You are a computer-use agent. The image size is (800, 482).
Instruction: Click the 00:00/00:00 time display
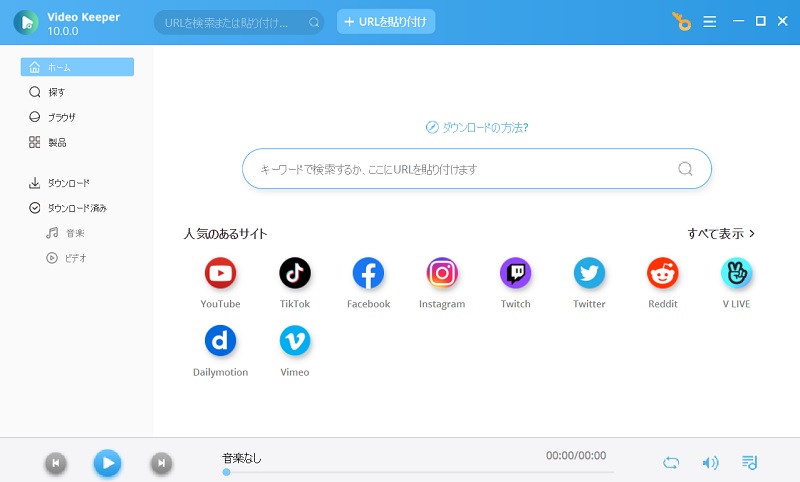pyautogui.click(x=576, y=455)
